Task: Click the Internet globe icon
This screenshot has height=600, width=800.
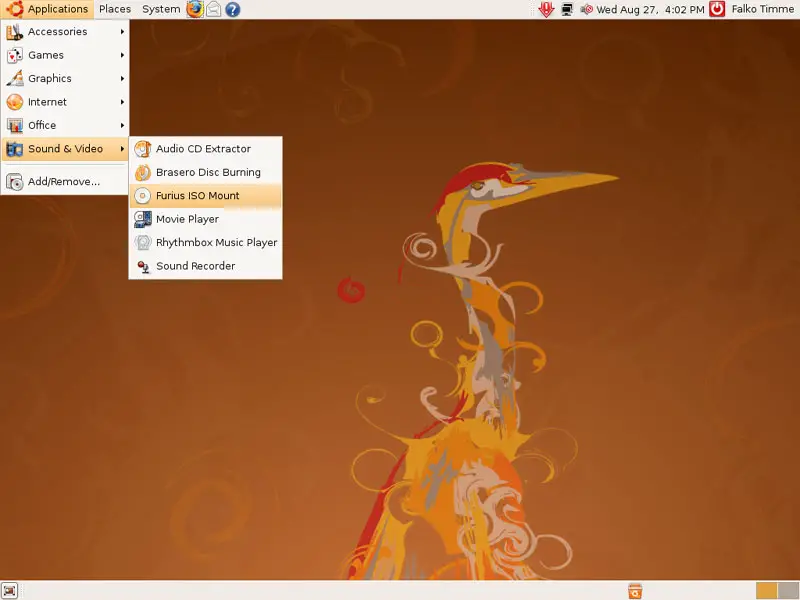Action: (15, 102)
